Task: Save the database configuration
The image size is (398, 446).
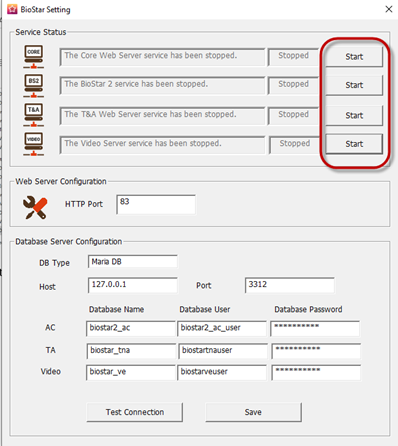Action: [x=253, y=412]
